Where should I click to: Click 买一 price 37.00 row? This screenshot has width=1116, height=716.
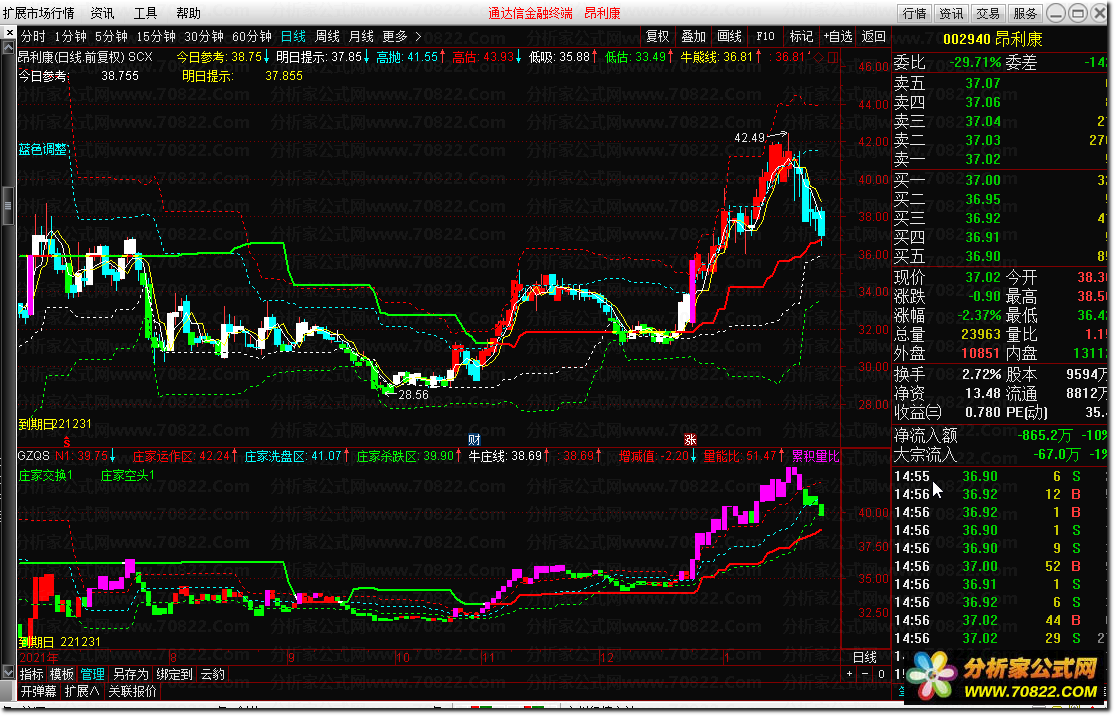point(1001,181)
